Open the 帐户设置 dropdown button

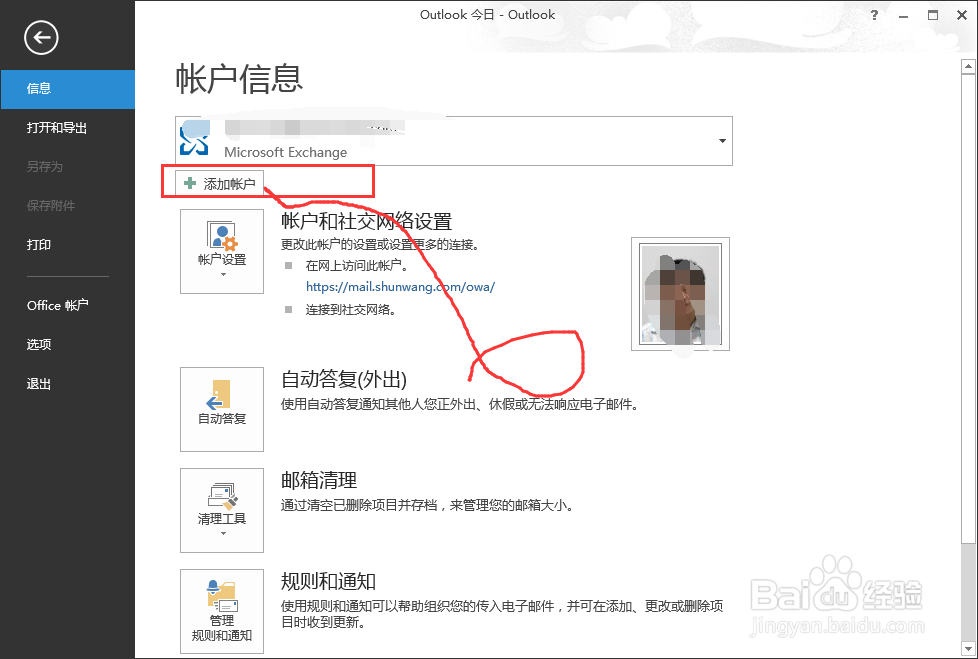[x=222, y=251]
